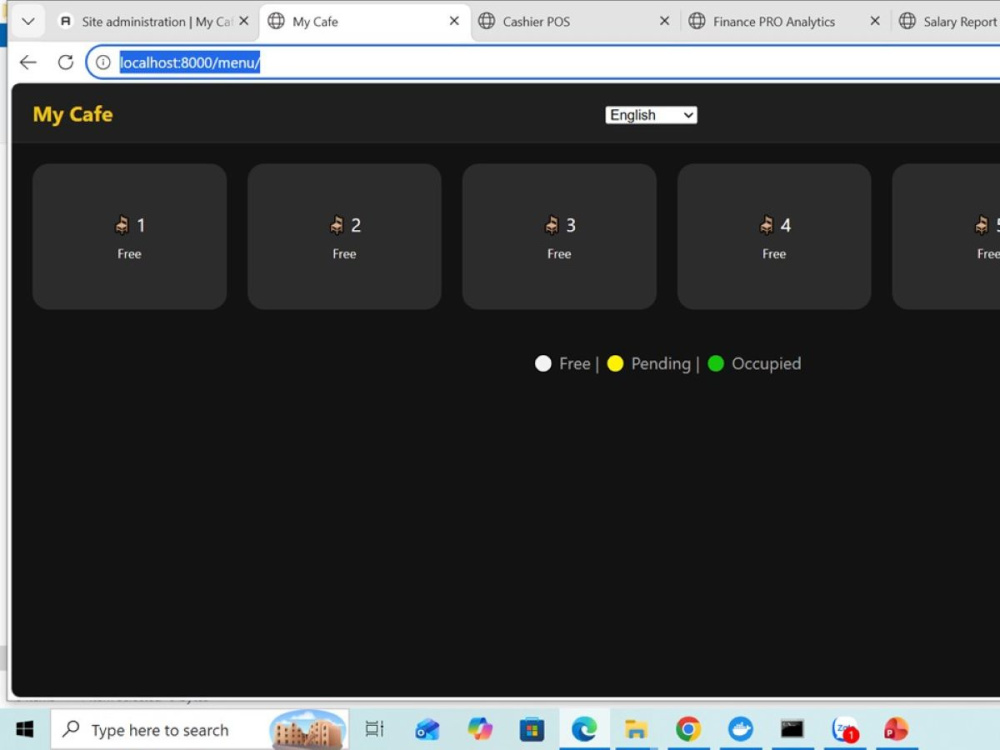
Task: Open File Explorer from taskbar
Action: pyautogui.click(x=636, y=729)
